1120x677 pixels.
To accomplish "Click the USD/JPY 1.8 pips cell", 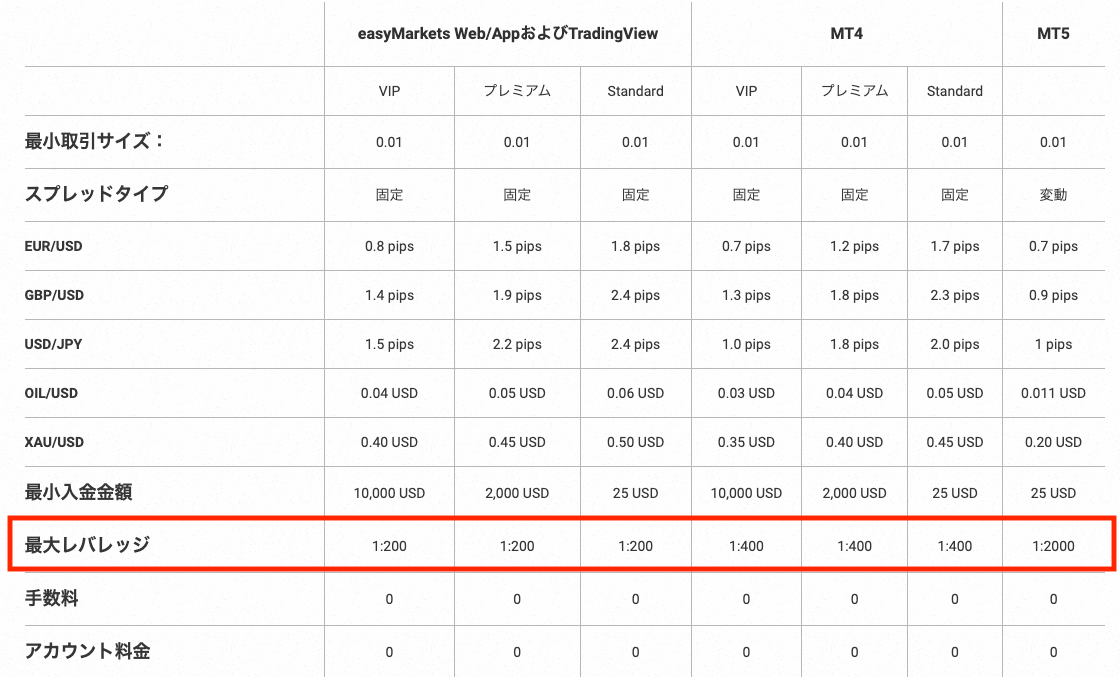I will pyautogui.click(x=854, y=344).
